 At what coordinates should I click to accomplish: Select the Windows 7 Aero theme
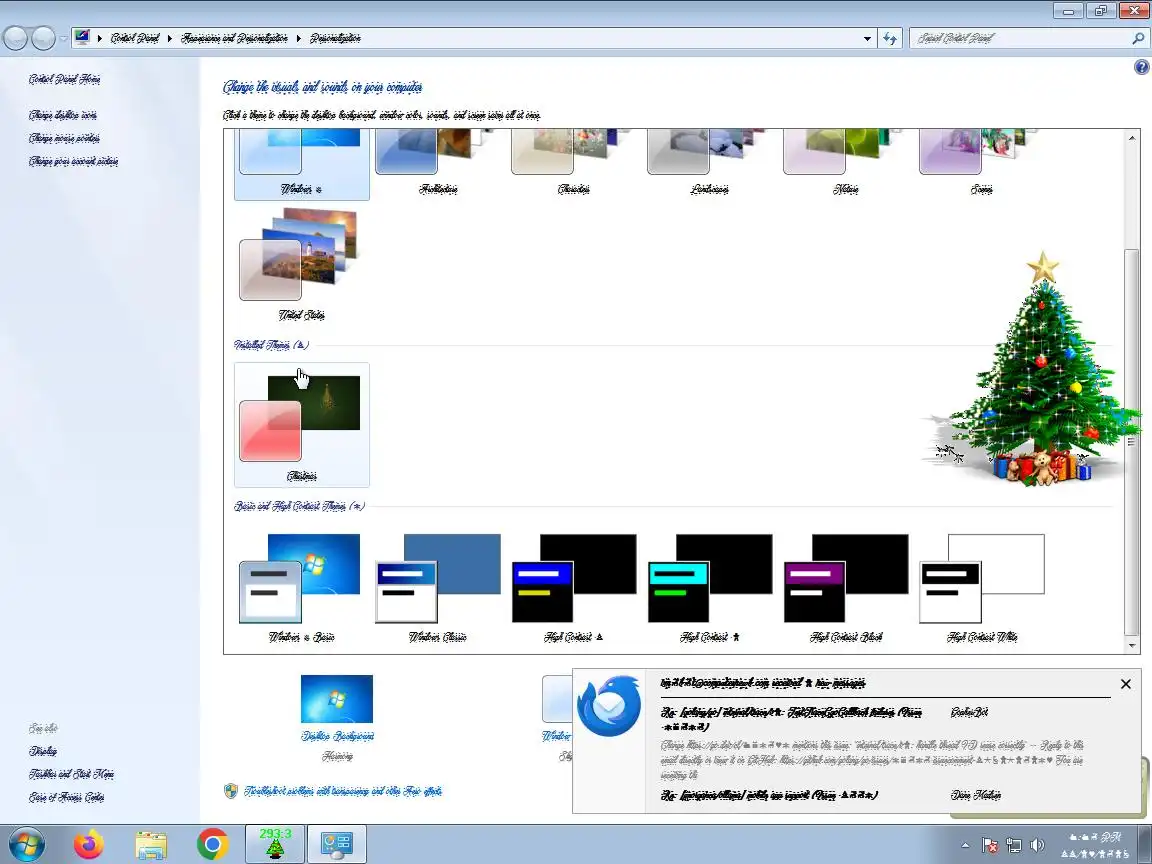coord(301,164)
